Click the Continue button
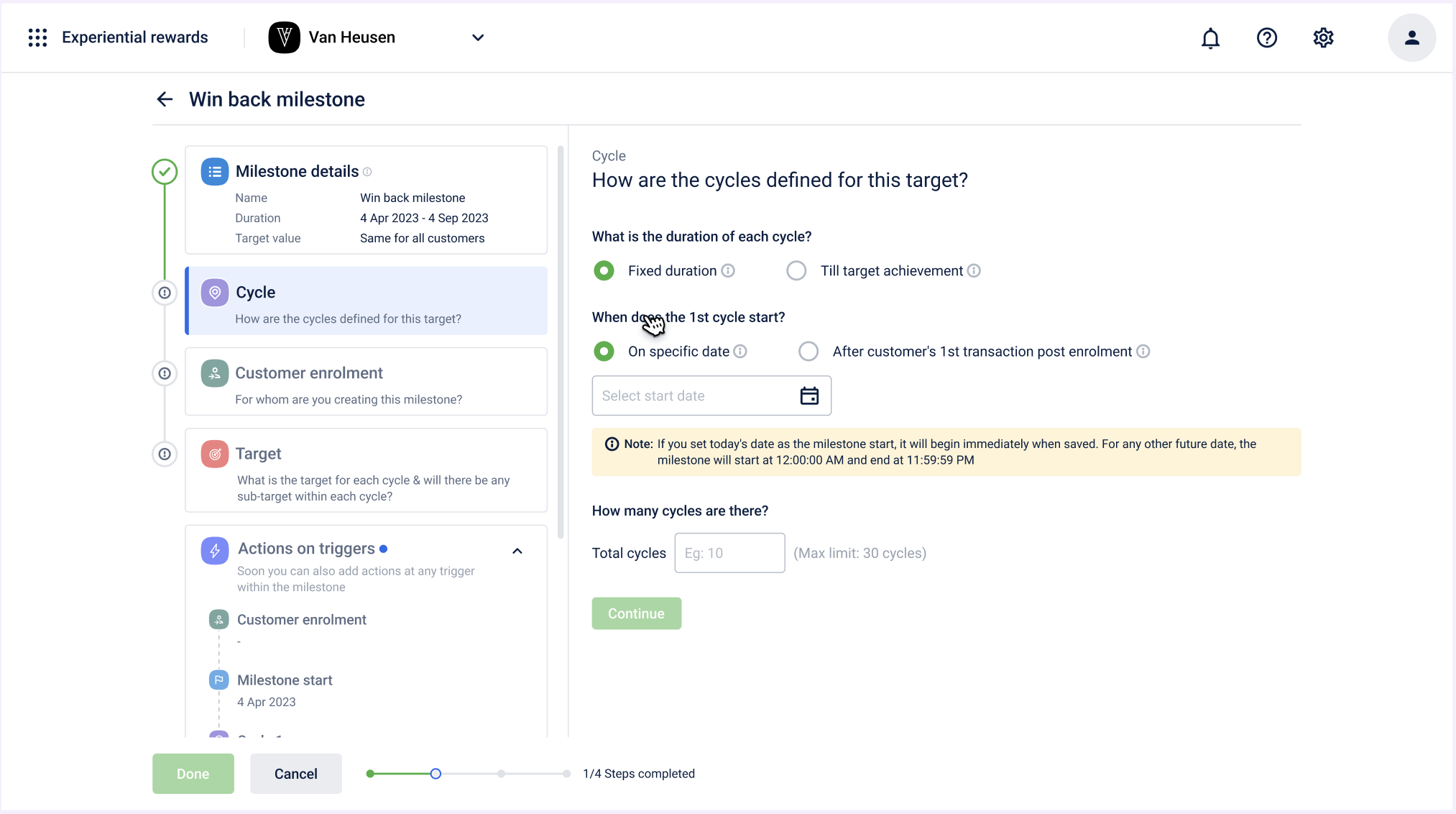This screenshot has width=1456, height=814. (x=636, y=613)
